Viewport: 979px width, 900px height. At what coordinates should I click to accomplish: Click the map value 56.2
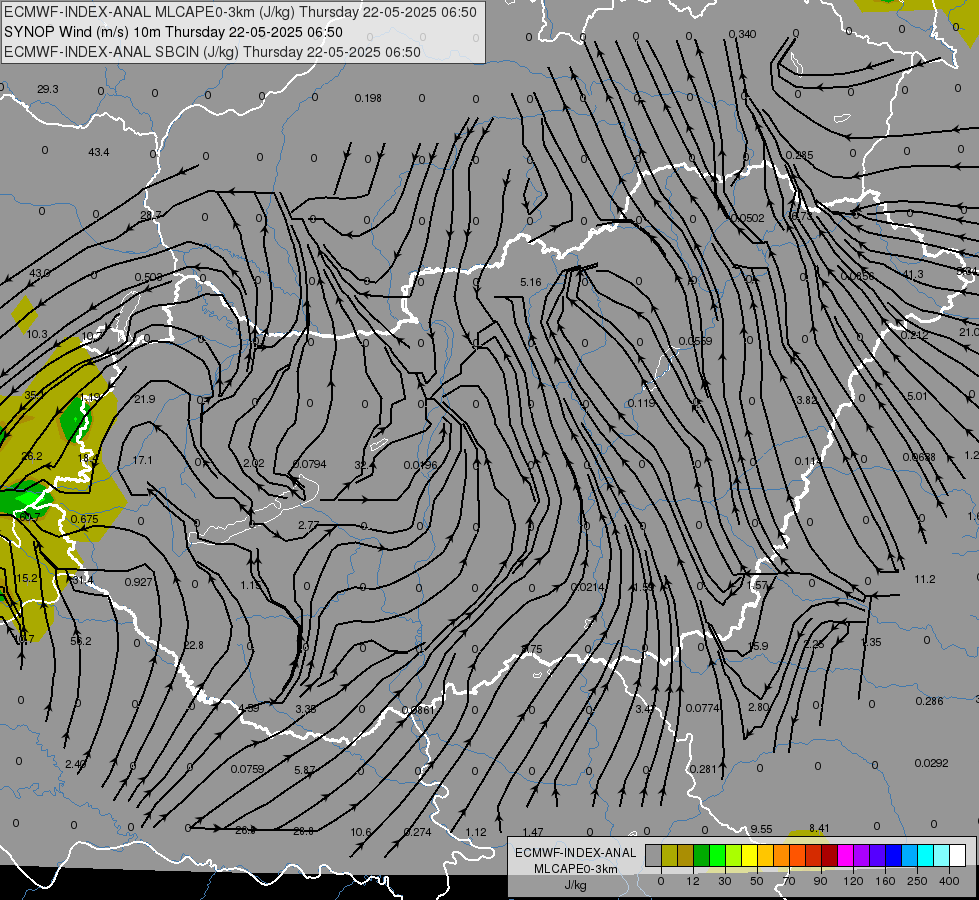pos(81,641)
